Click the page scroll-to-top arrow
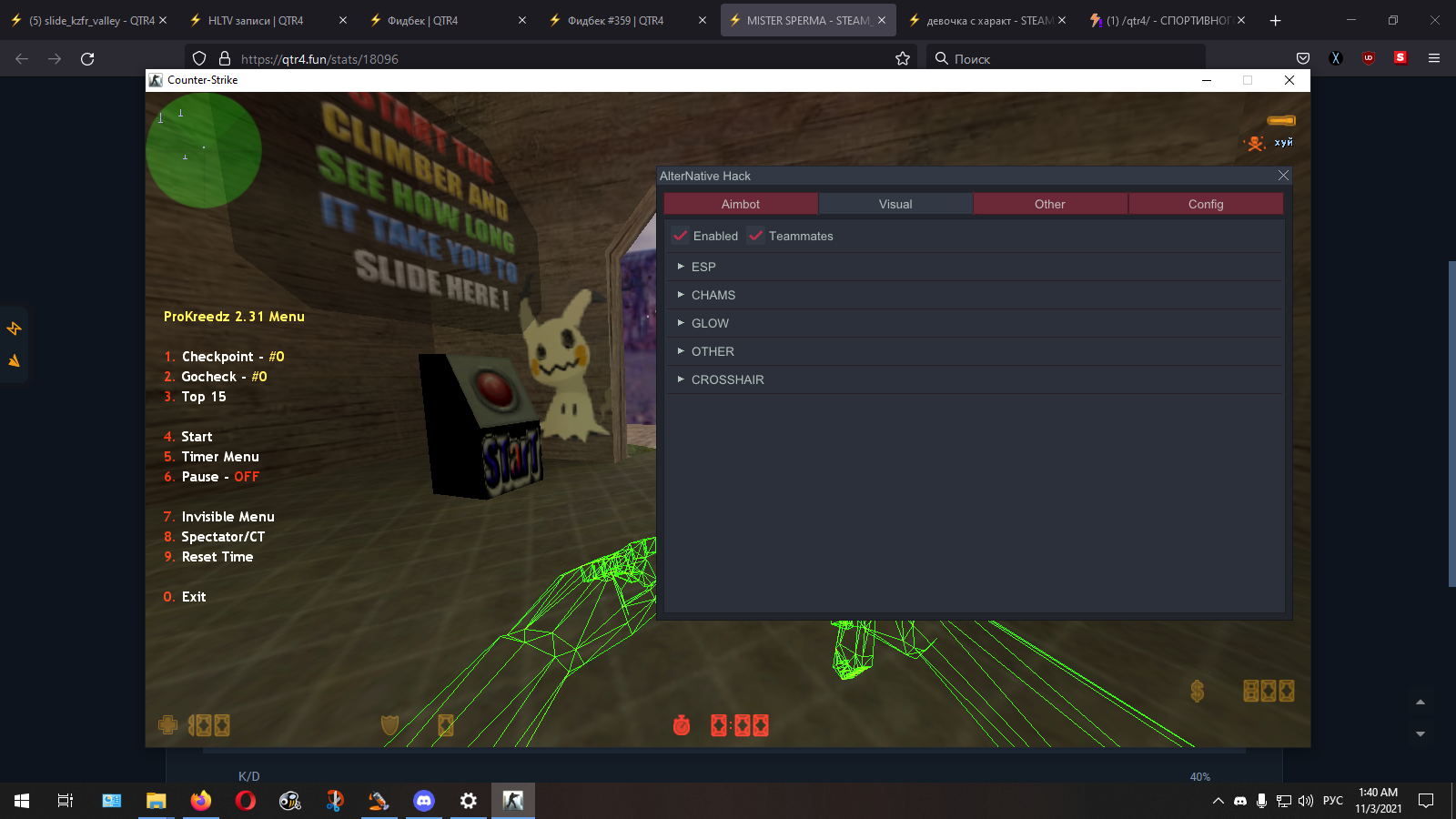The image size is (1456, 819). [x=1420, y=703]
